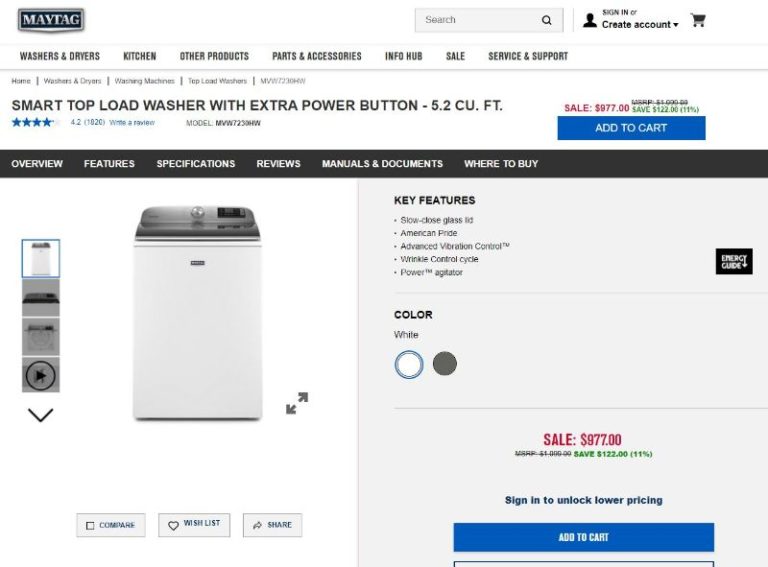Viewport: 768px width, 567px height.
Task: Click the Maytag logo
Action: [51, 20]
